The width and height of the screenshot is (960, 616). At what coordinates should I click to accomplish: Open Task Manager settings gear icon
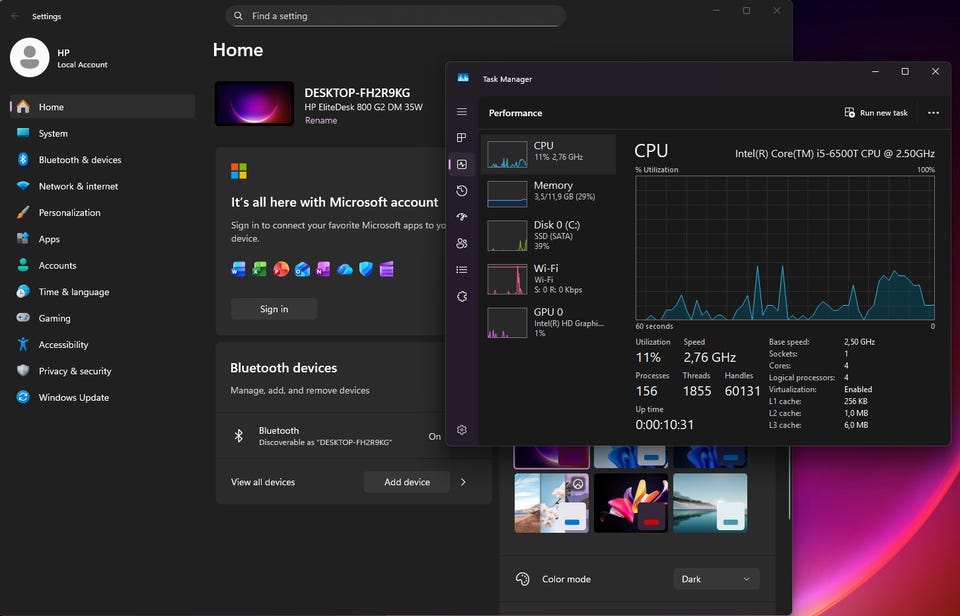coord(462,430)
